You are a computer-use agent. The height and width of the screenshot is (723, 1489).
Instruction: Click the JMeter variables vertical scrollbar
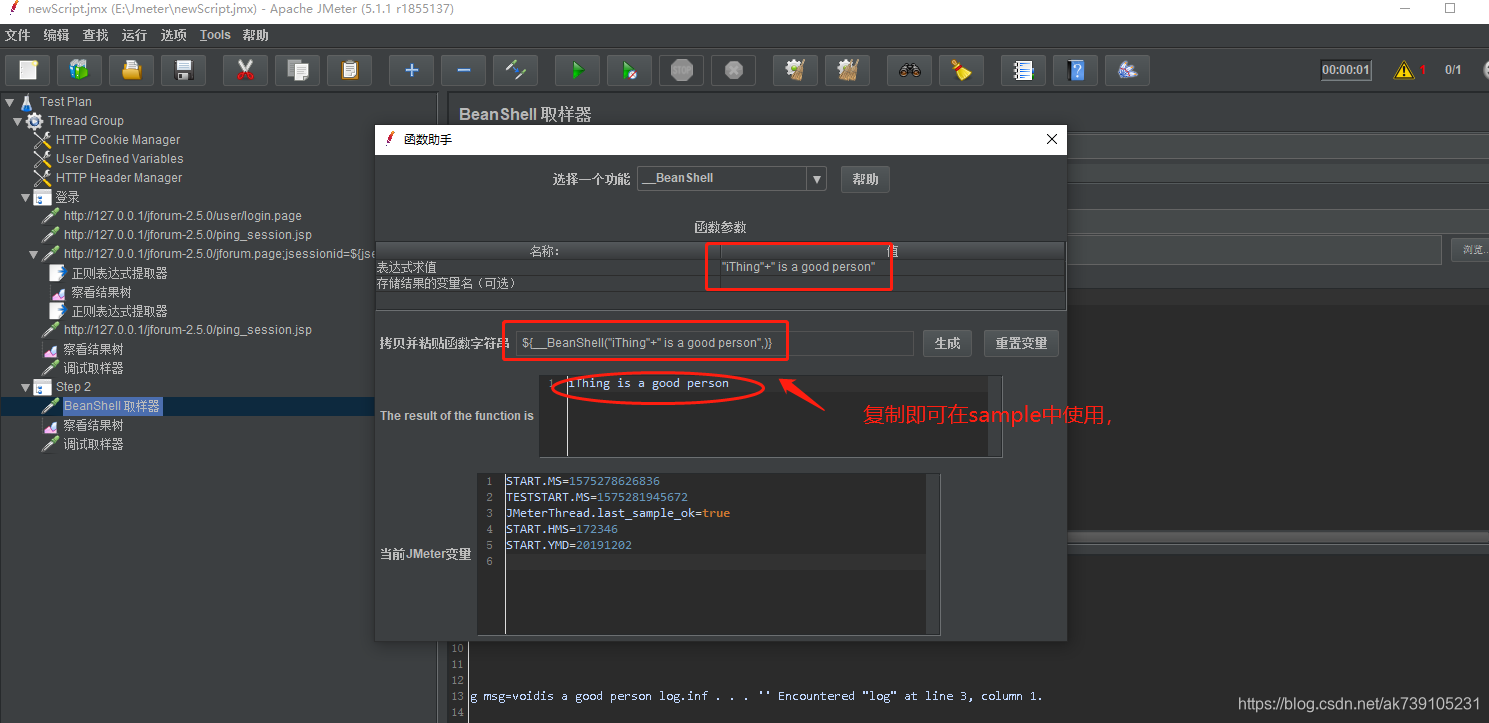coord(933,554)
